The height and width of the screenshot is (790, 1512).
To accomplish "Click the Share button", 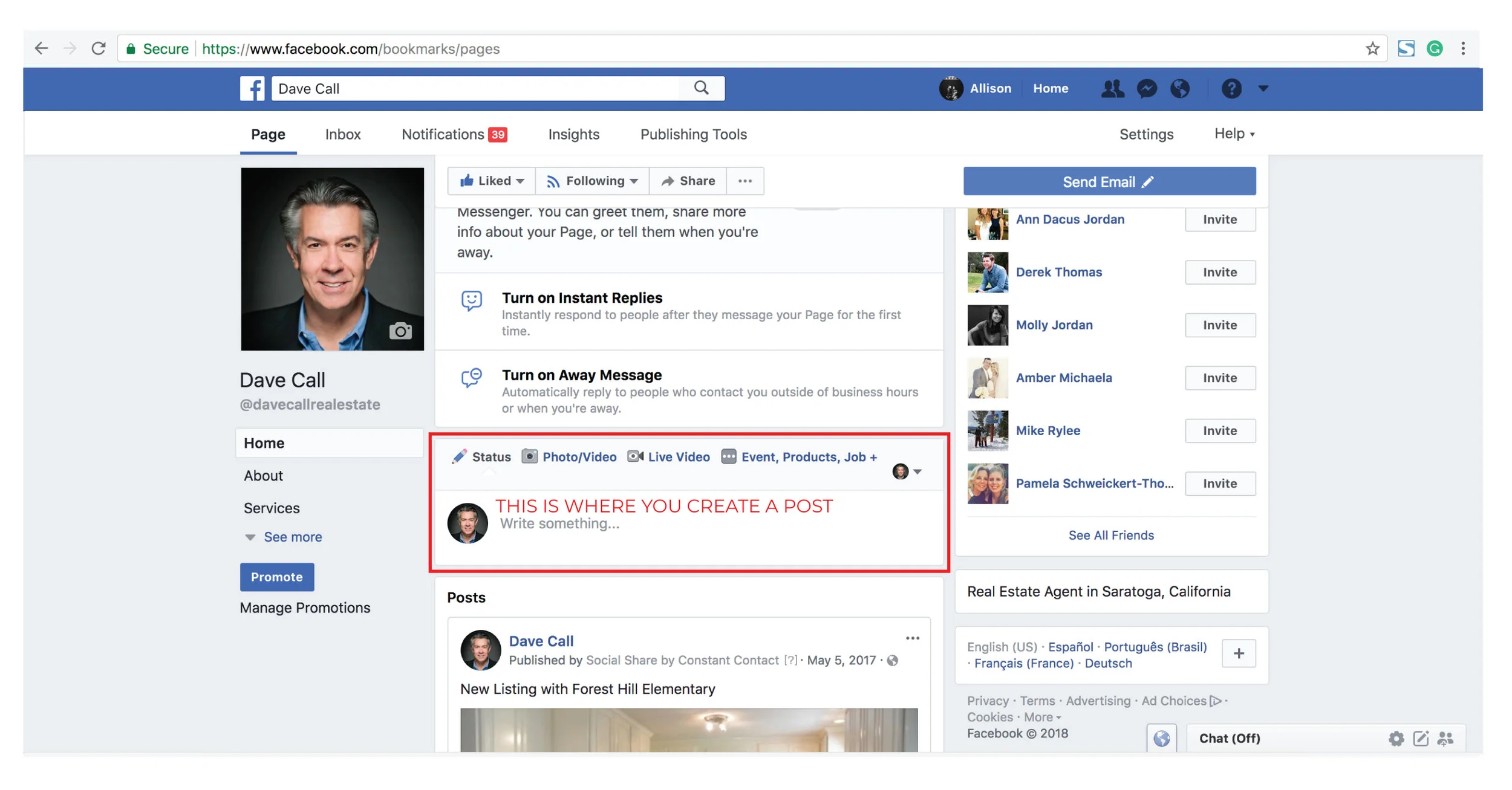I will [x=688, y=181].
